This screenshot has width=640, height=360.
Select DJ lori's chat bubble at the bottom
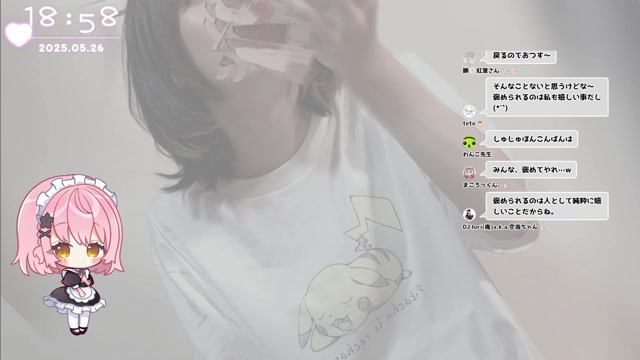click(547, 206)
